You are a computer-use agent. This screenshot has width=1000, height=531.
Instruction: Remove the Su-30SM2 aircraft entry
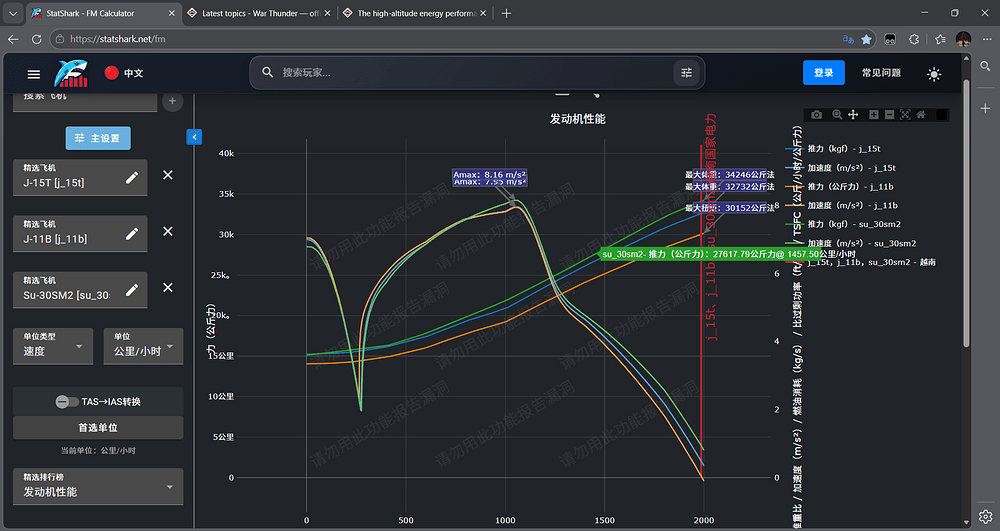(x=168, y=289)
